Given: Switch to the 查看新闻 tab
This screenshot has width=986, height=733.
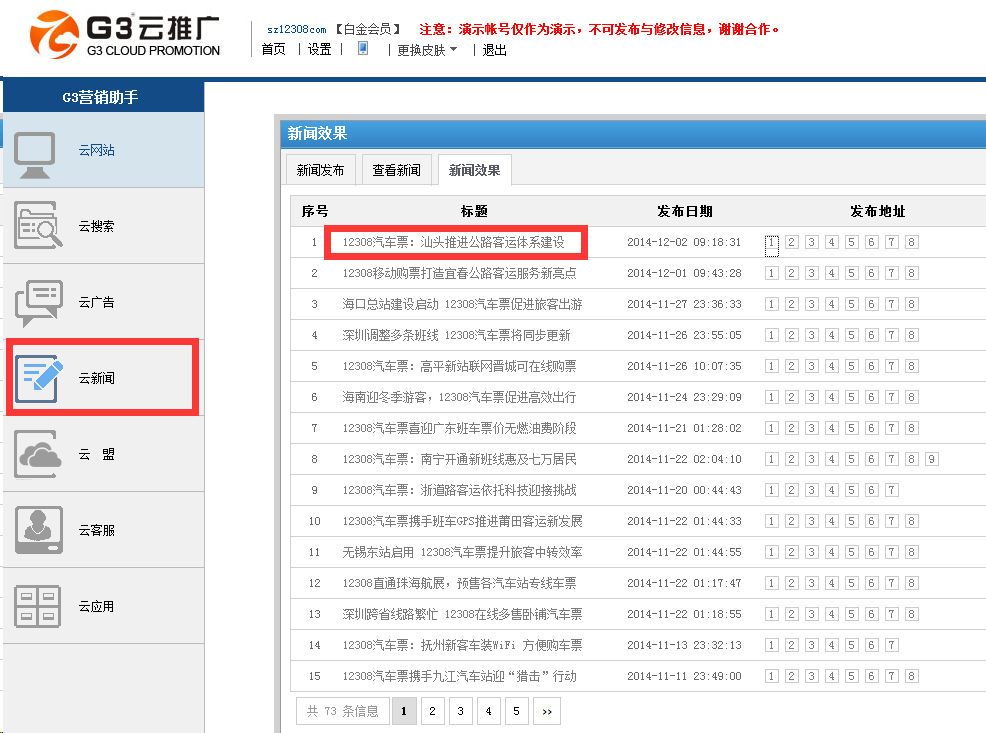Looking at the screenshot, I should point(396,171).
